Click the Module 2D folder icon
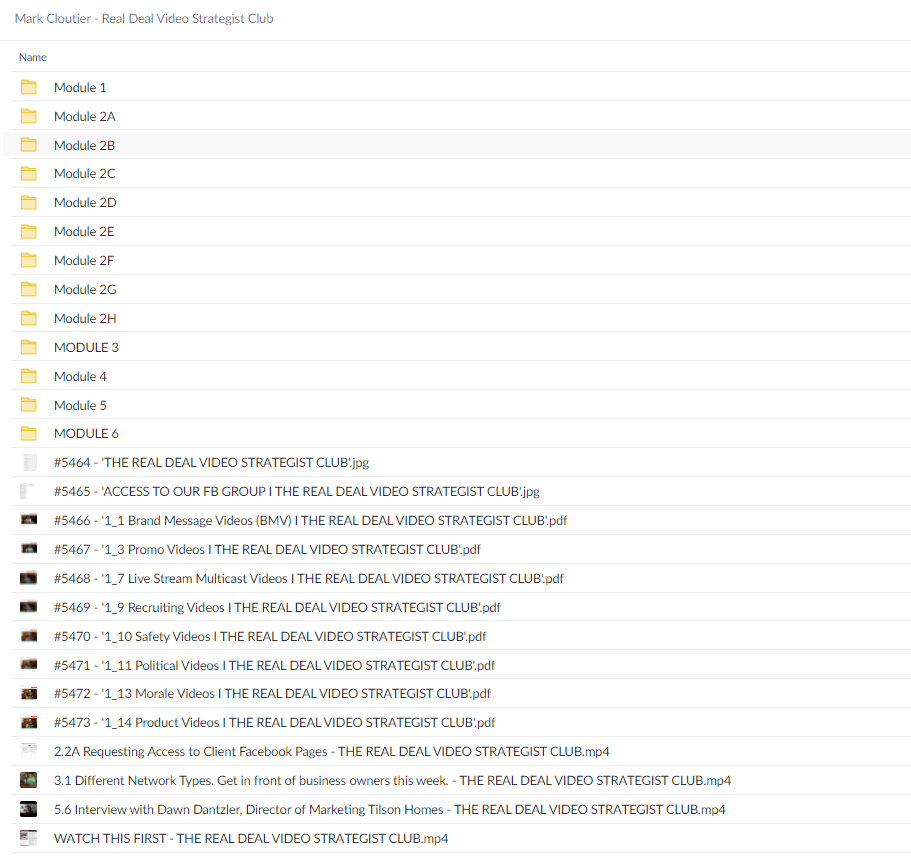911x865 pixels. pos(28,202)
